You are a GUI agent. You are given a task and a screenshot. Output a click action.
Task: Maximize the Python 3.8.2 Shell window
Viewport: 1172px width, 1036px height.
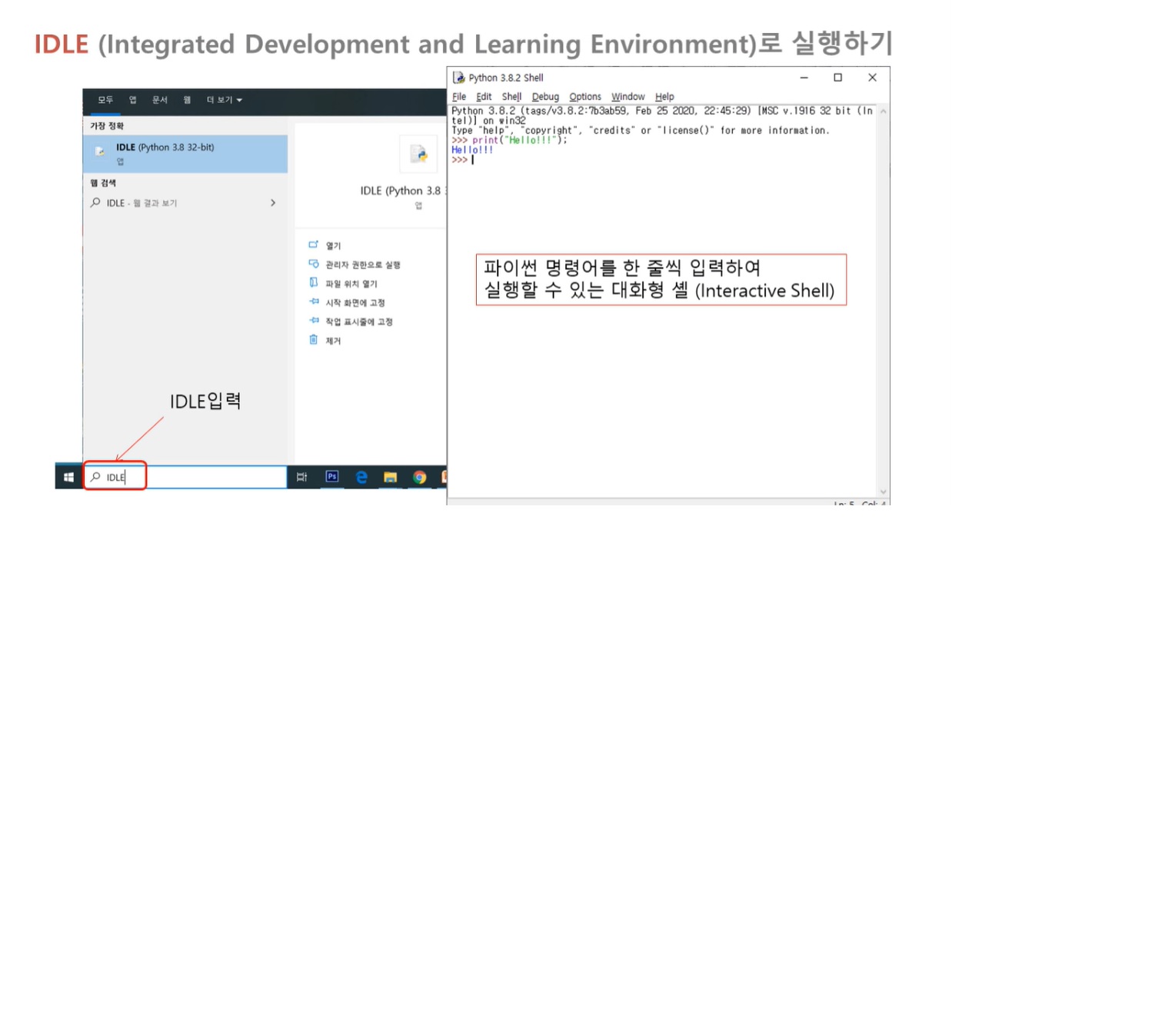pos(838,78)
